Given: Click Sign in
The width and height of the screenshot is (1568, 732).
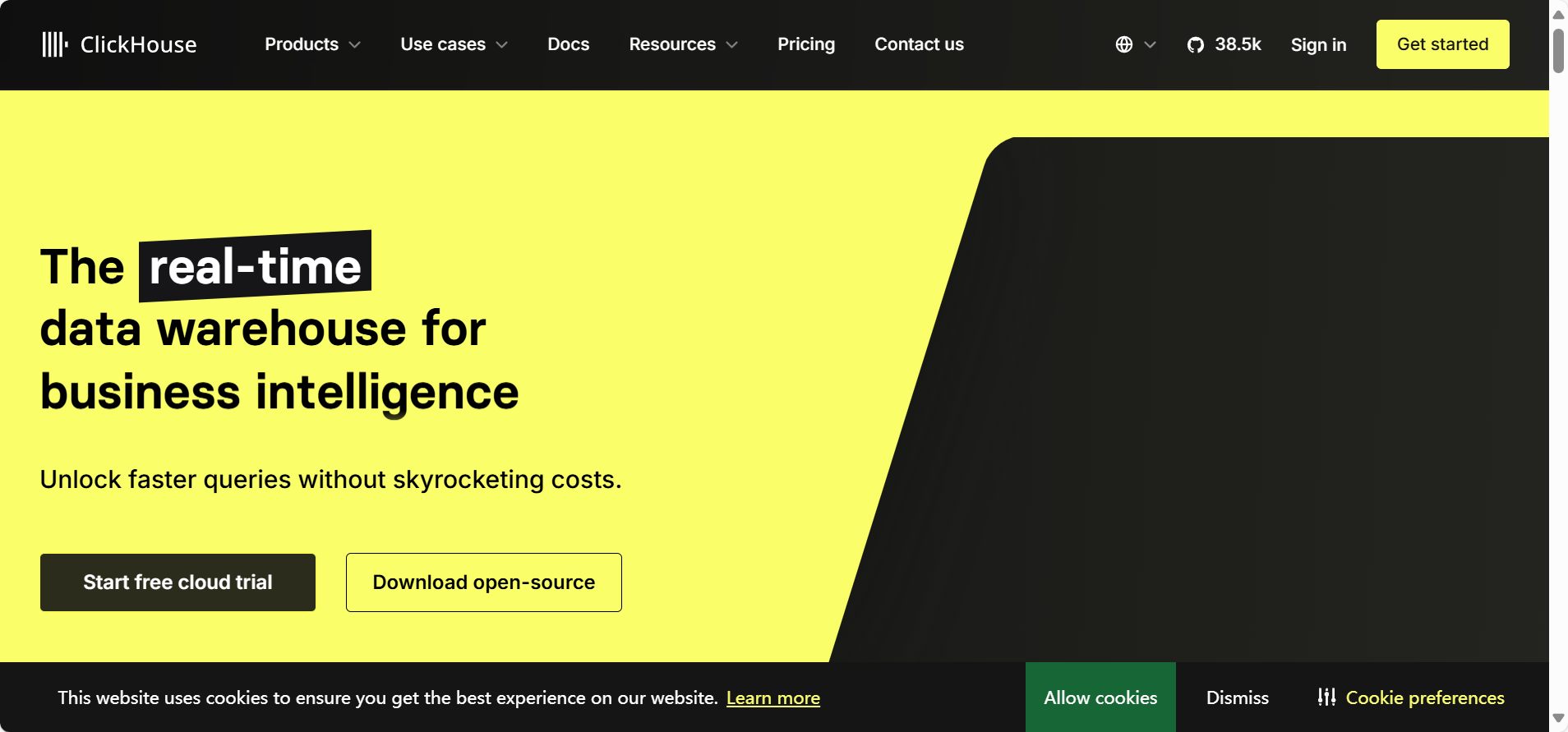Looking at the screenshot, I should point(1318,45).
